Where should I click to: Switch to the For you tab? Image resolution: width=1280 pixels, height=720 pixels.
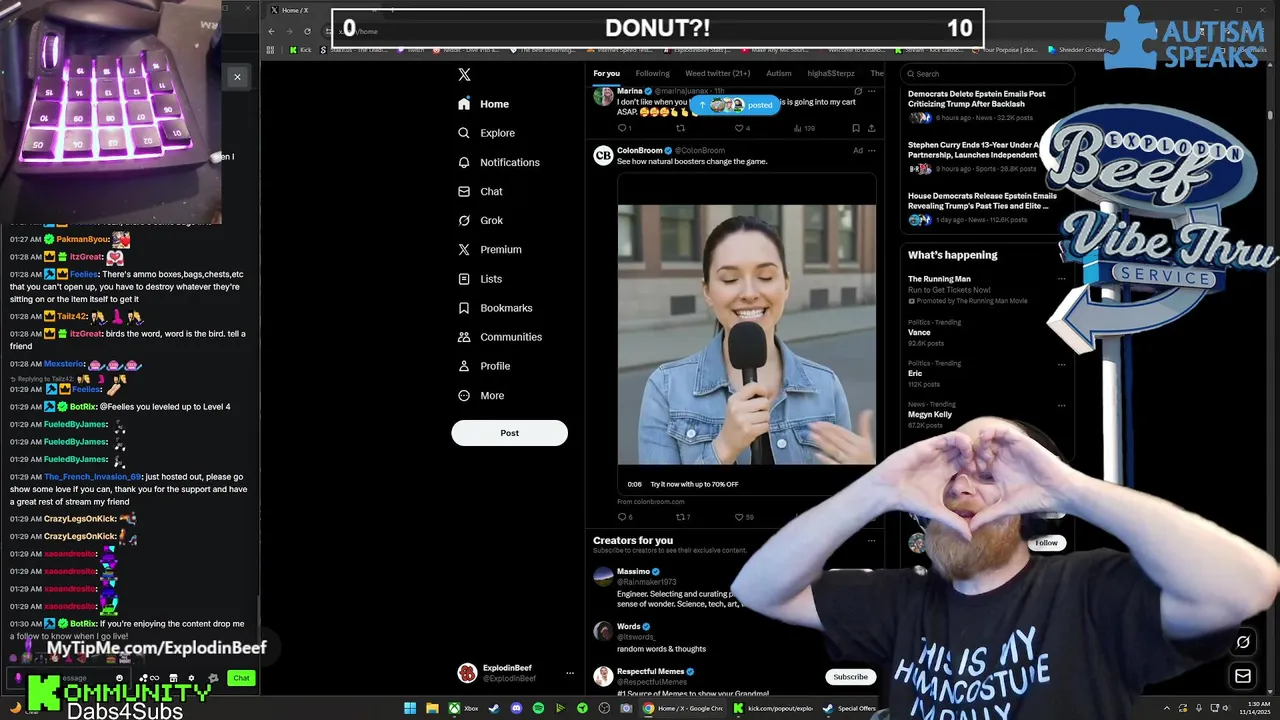[x=606, y=73]
